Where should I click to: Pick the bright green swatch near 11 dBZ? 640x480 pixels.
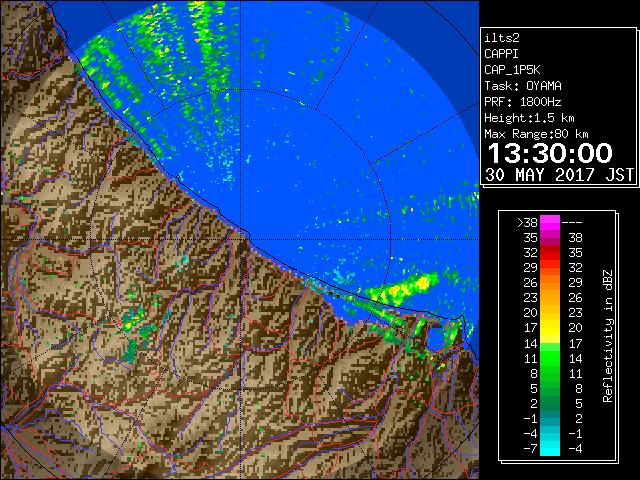pyautogui.click(x=550, y=358)
